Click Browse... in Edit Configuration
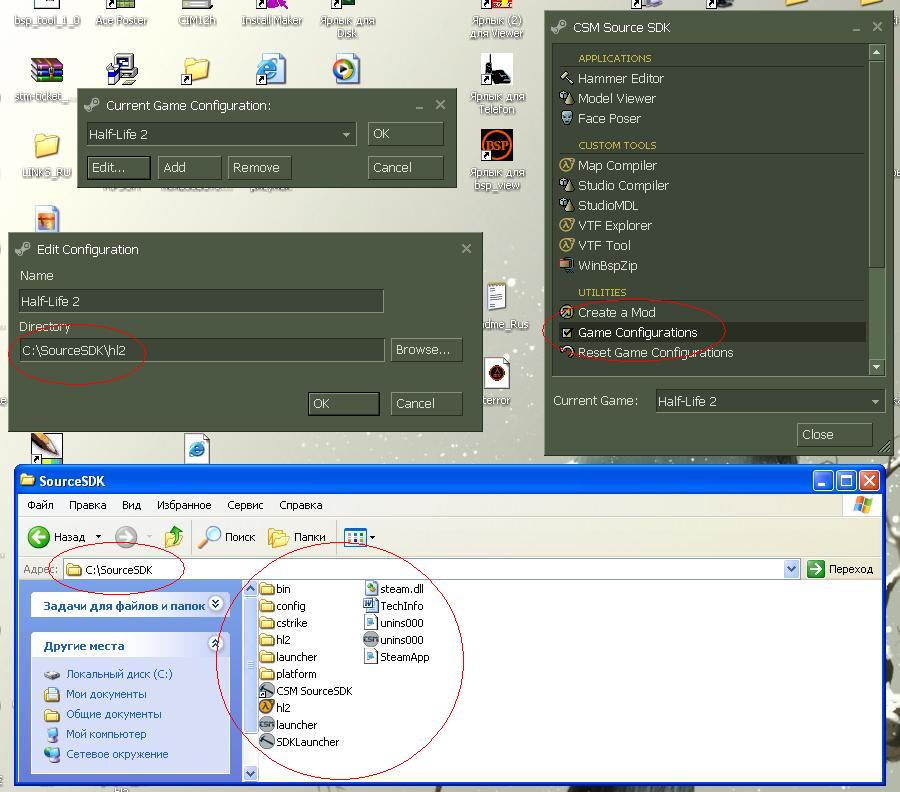900x792 pixels. tap(426, 350)
